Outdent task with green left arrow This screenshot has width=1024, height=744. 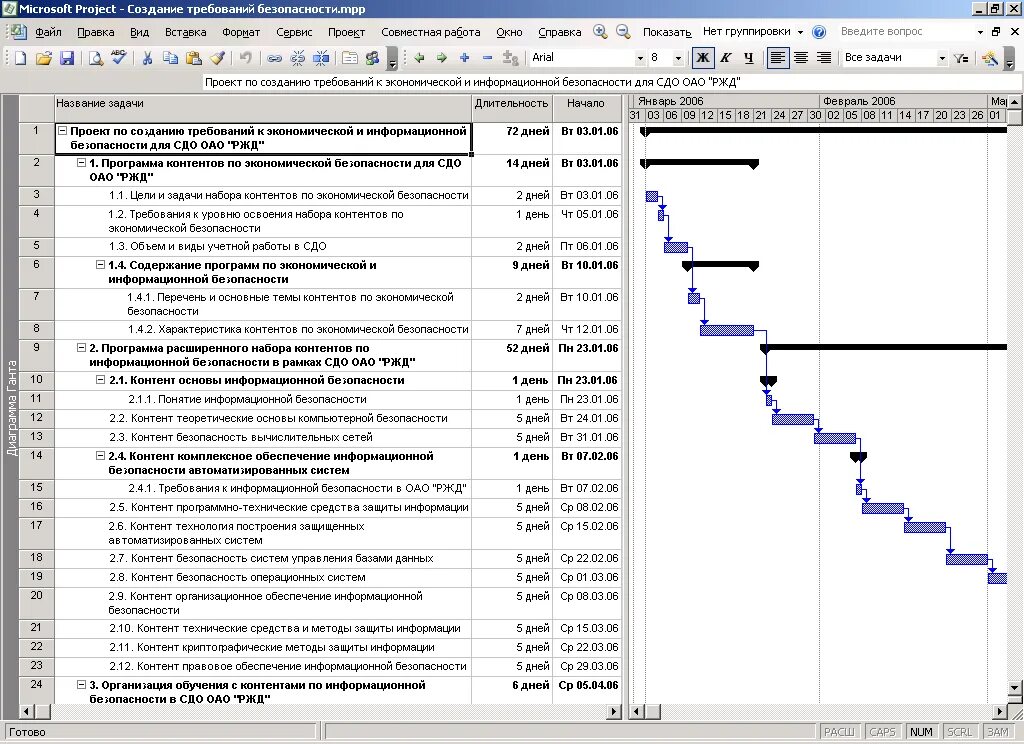(x=419, y=58)
